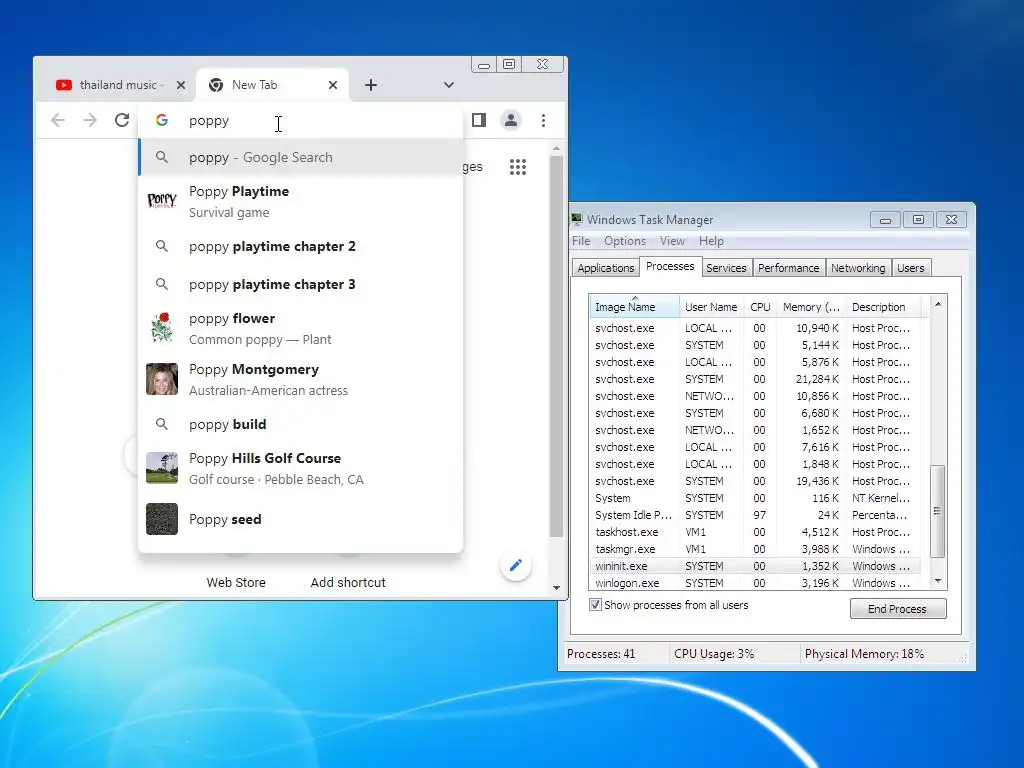Click search icon beside poppy build
The height and width of the screenshot is (768, 1024).
click(x=162, y=424)
